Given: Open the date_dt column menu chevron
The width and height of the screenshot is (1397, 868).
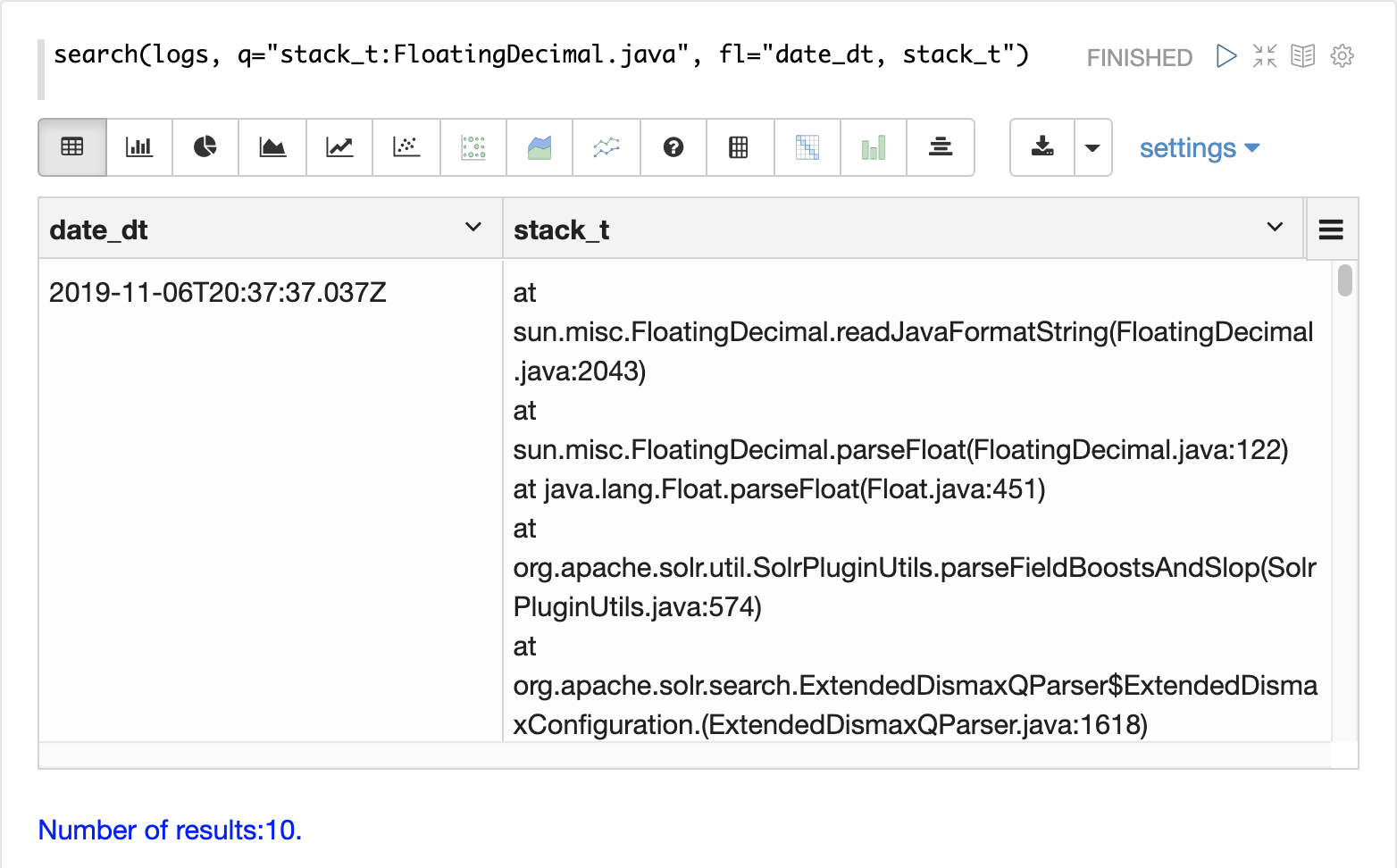Looking at the screenshot, I should (473, 228).
